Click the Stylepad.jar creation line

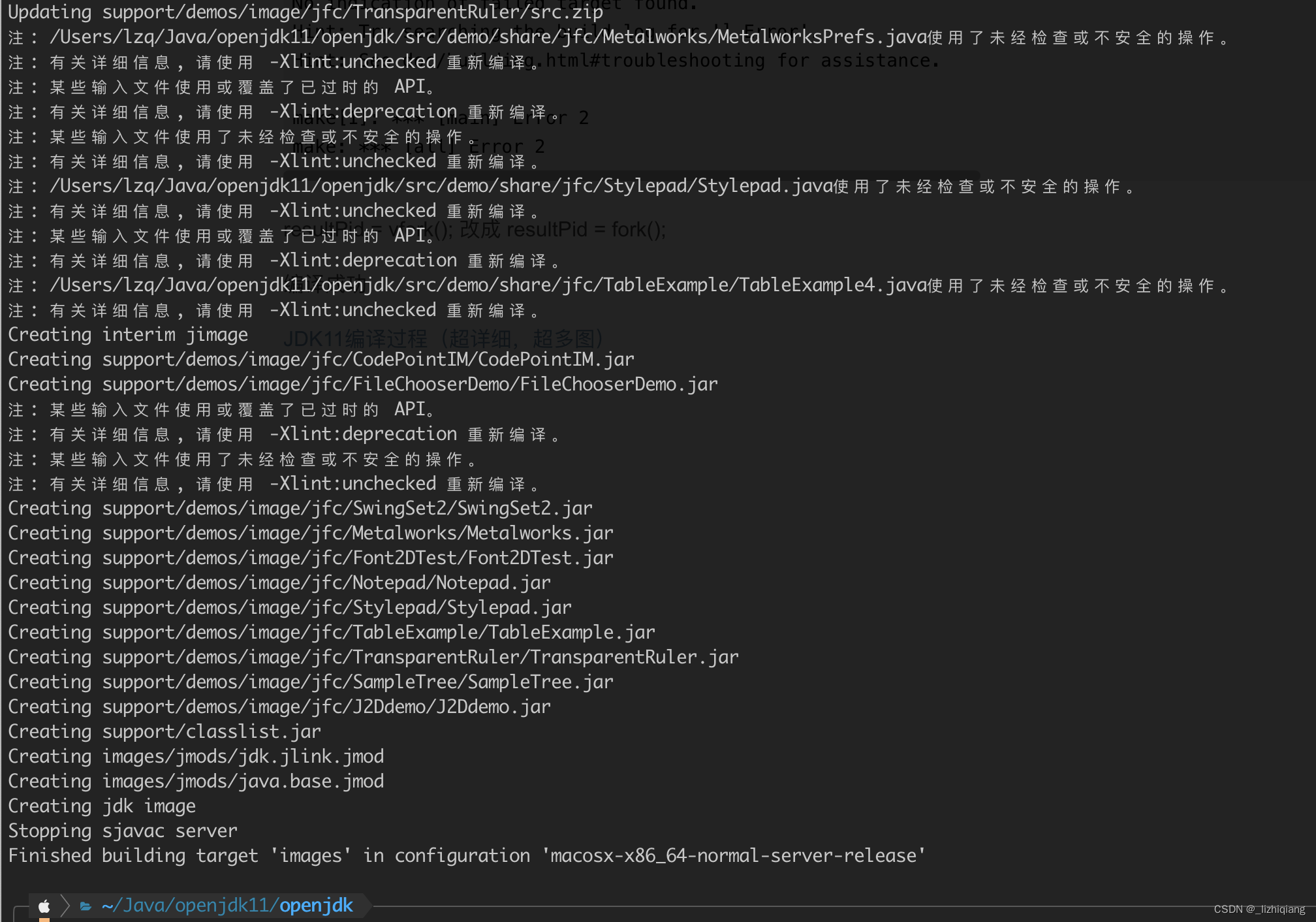[x=290, y=607]
